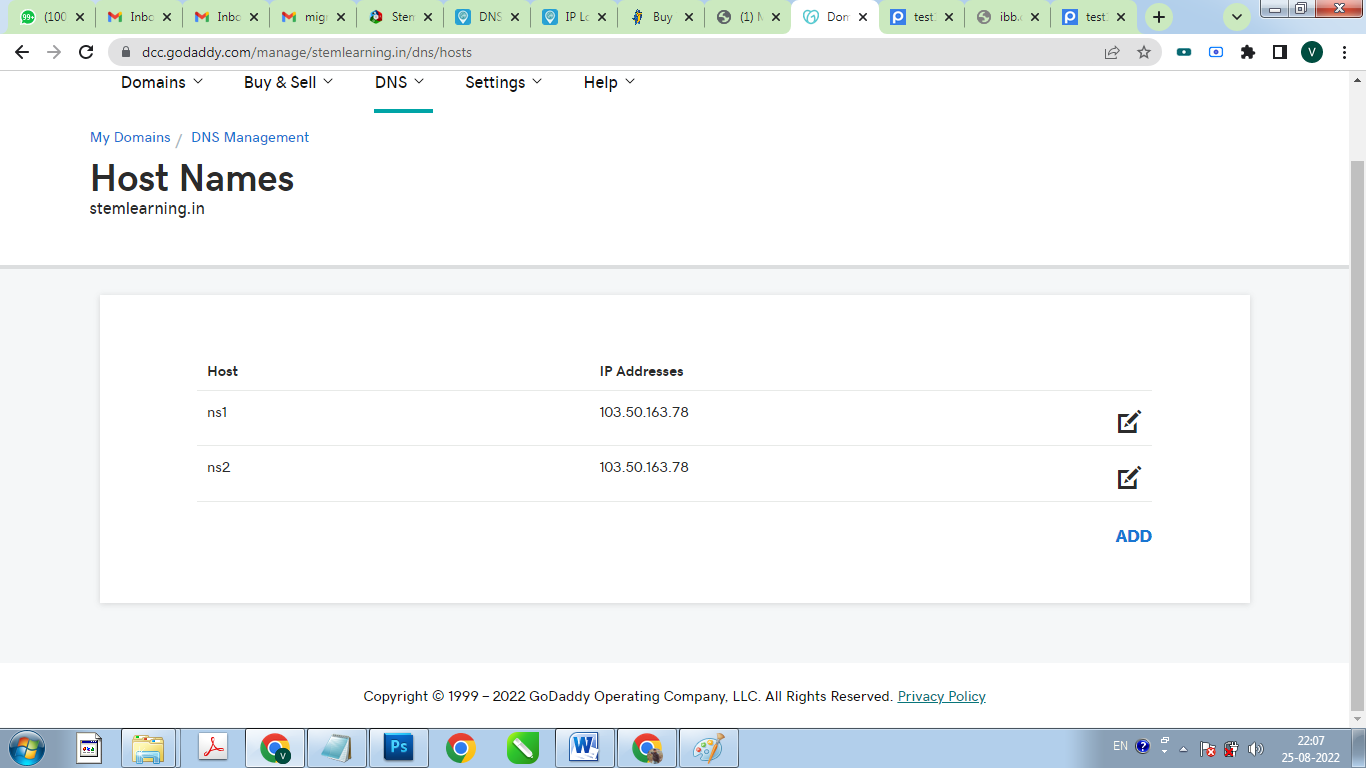Open Photoshop from the taskbar
Image resolution: width=1366 pixels, height=768 pixels.
[x=399, y=747]
